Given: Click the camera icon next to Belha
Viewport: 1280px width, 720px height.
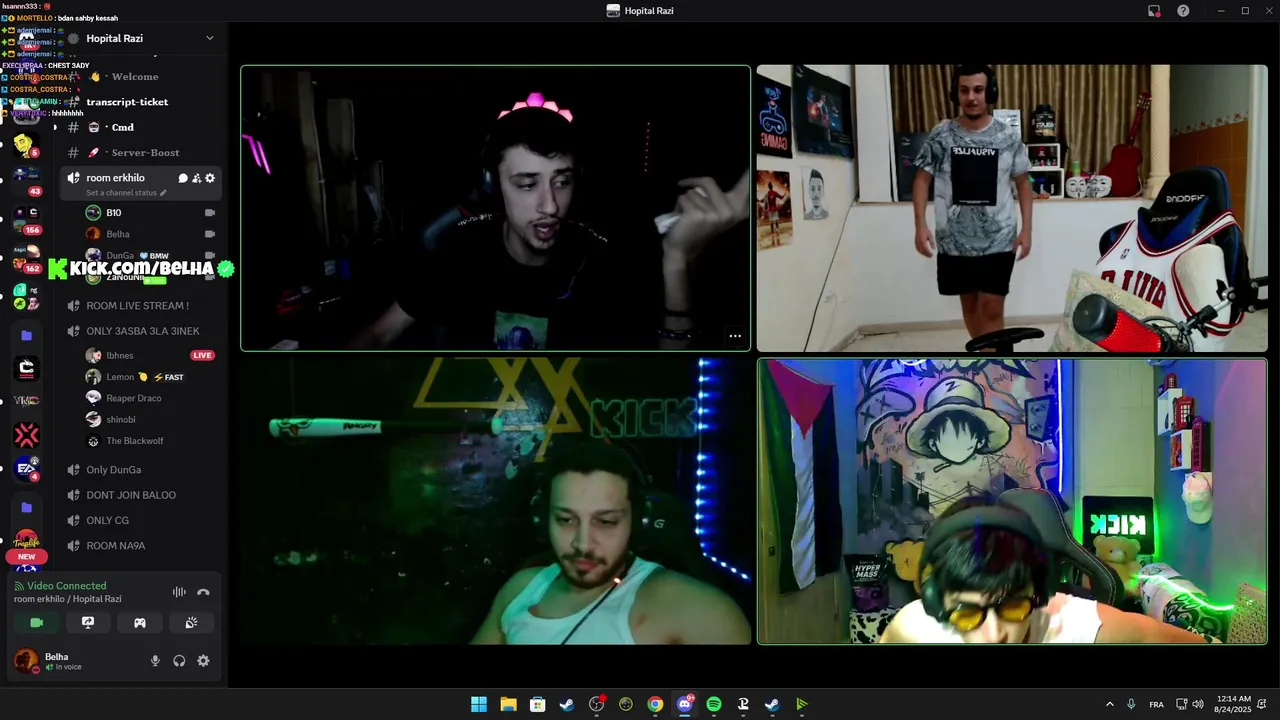Looking at the screenshot, I should 210,234.
